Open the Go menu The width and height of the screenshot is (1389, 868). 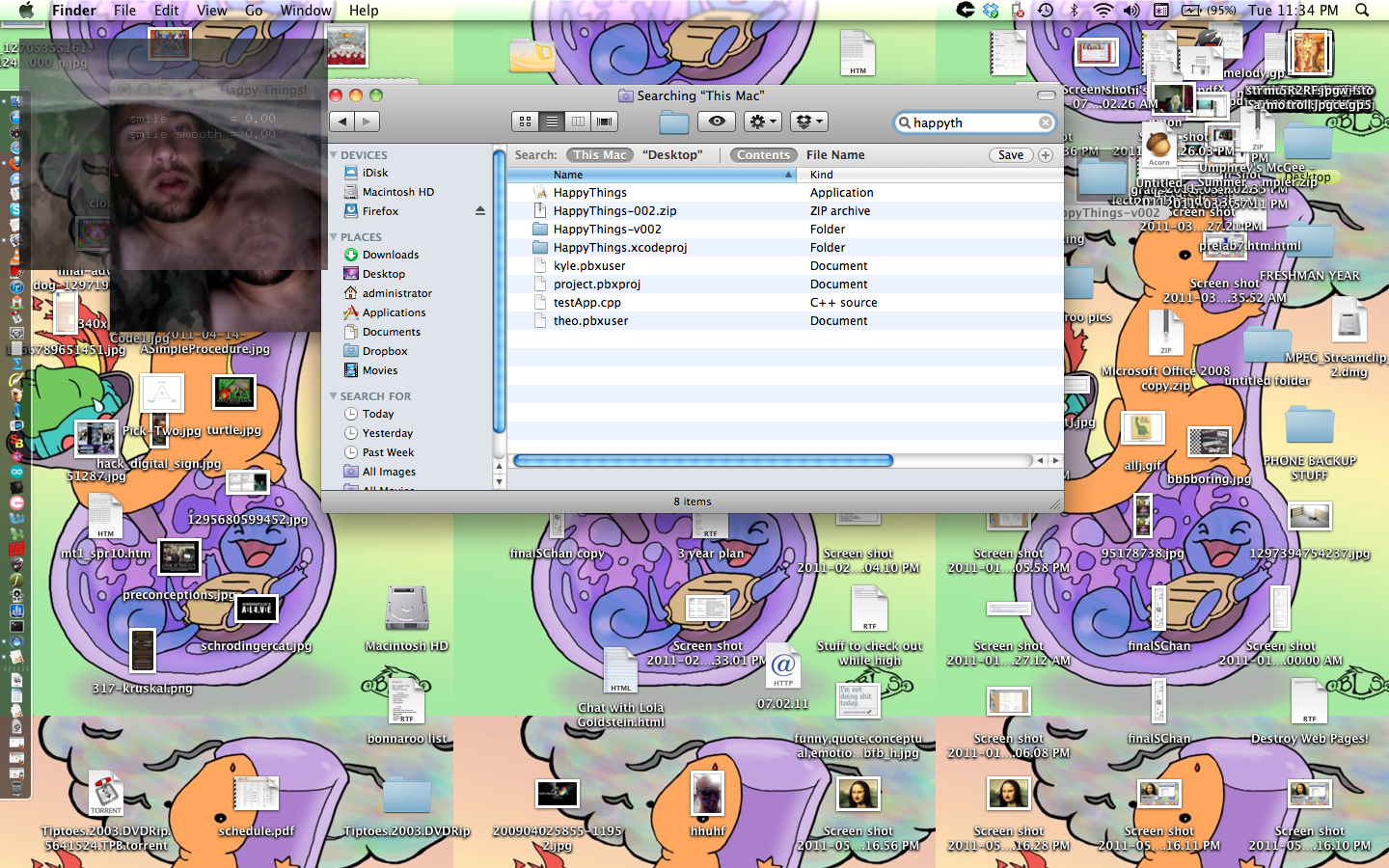coord(254,10)
